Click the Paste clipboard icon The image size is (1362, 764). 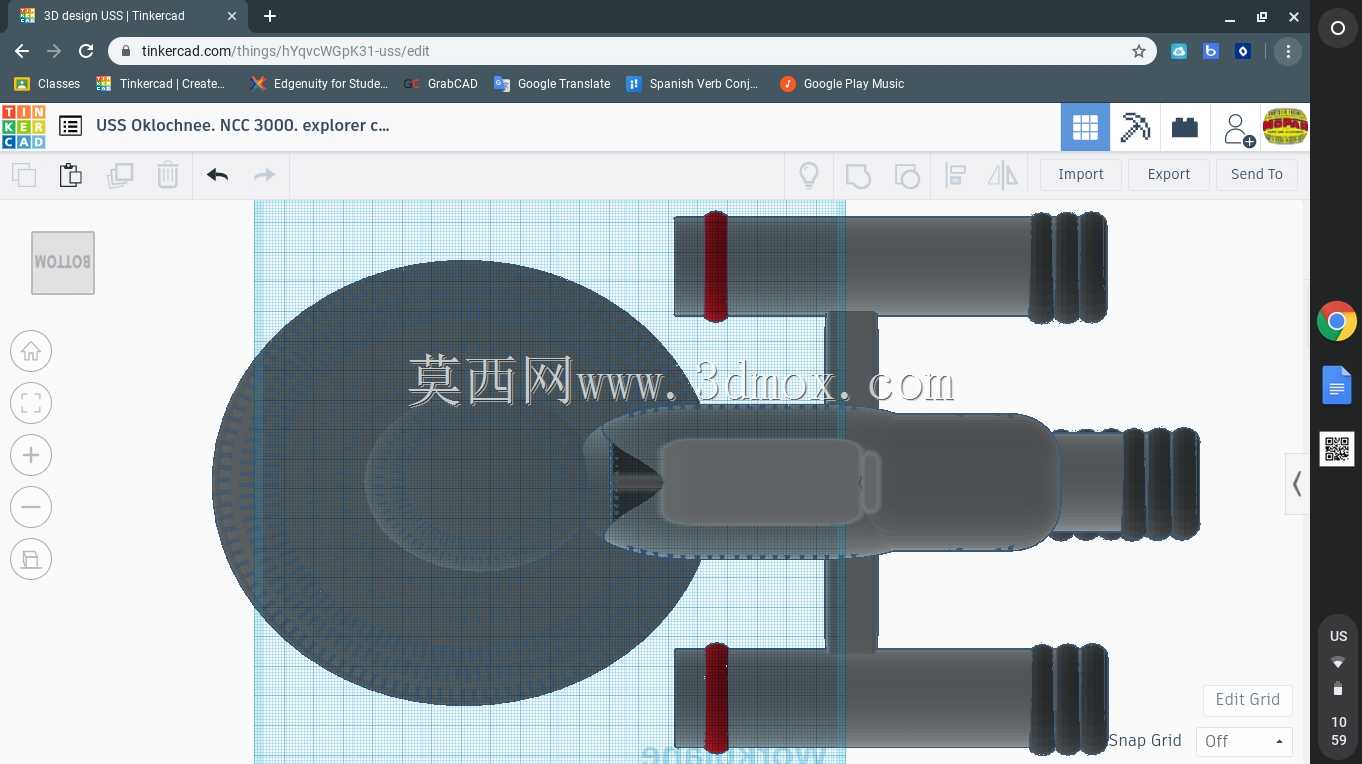click(x=70, y=175)
